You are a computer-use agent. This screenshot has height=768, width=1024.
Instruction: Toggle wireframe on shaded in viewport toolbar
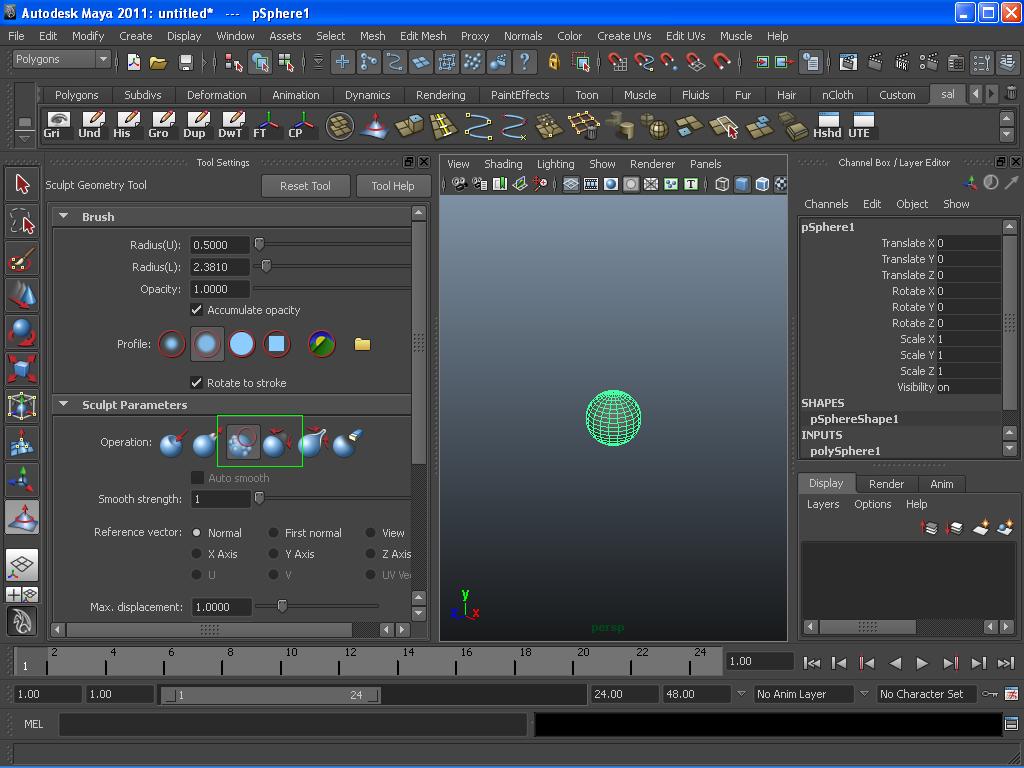coord(762,184)
